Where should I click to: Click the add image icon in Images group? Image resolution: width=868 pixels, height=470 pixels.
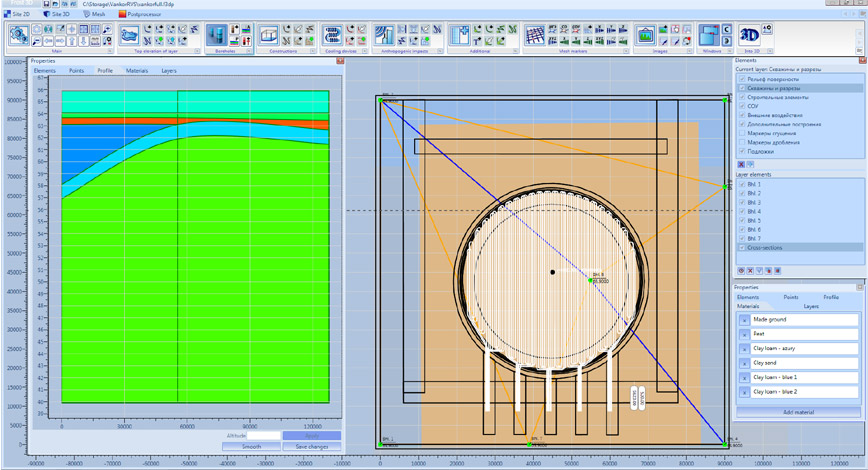(663, 29)
